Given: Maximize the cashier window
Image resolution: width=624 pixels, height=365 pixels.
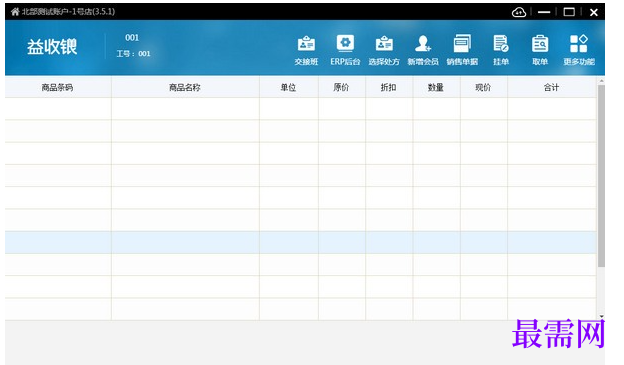Looking at the screenshot, I should tap(569, 12).
